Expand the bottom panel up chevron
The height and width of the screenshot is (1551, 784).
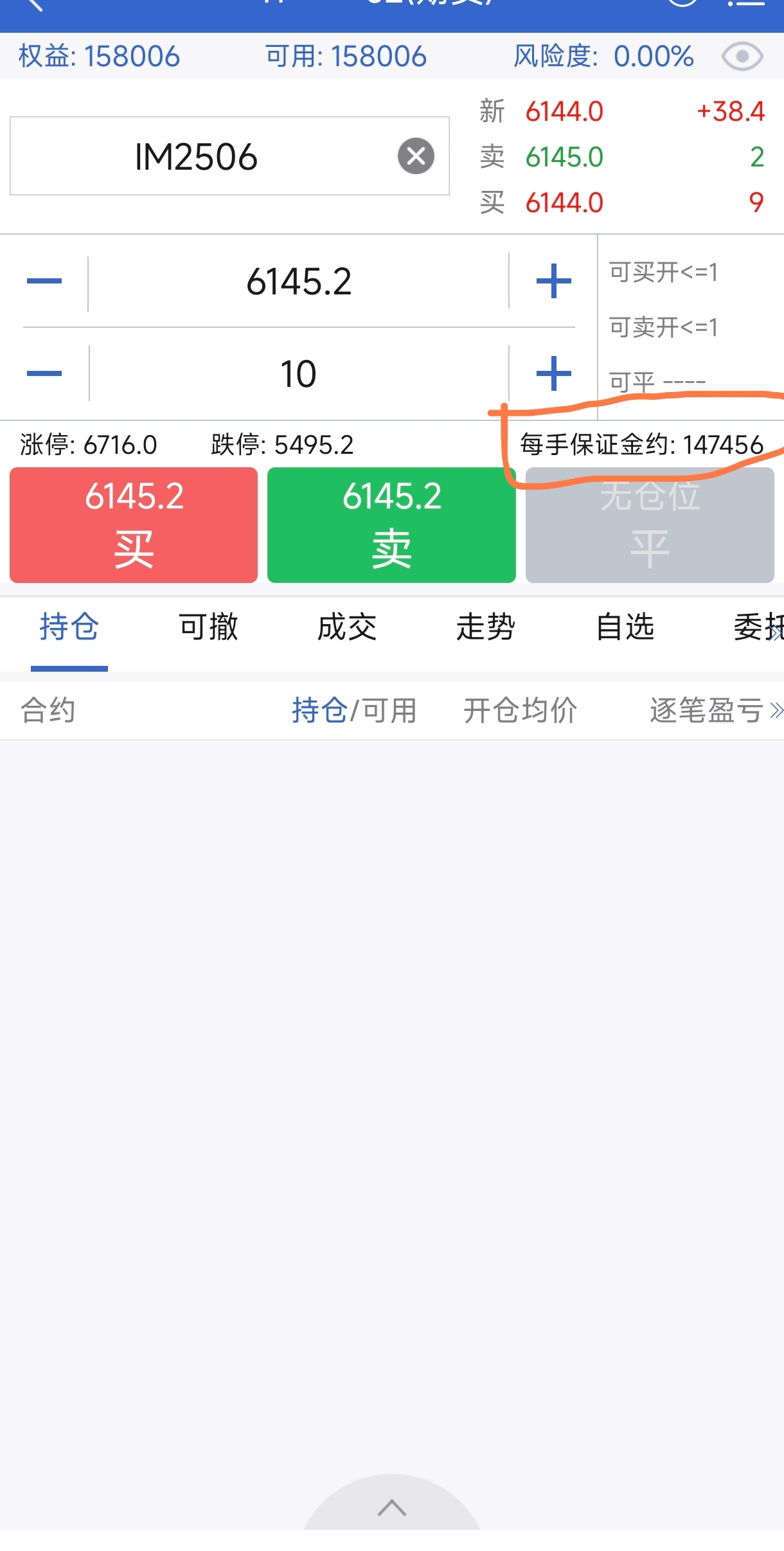tap(392, 1507)
